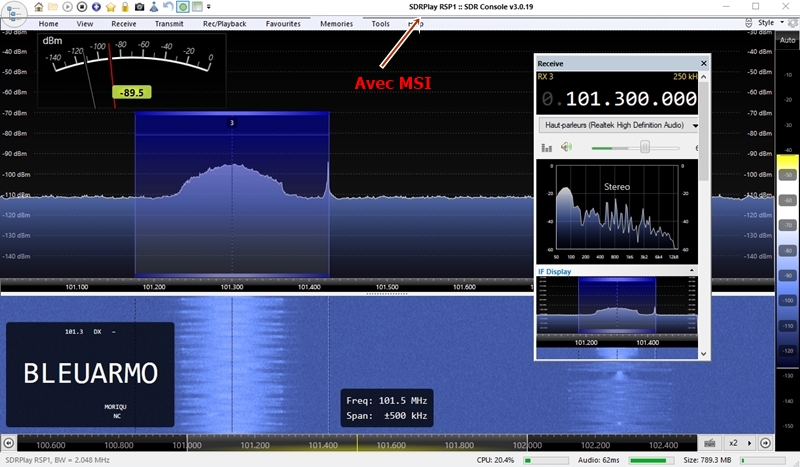Open the Haut-parleurs audio device dropdown
The image size is (800, 467).
[x=618, y=125]
